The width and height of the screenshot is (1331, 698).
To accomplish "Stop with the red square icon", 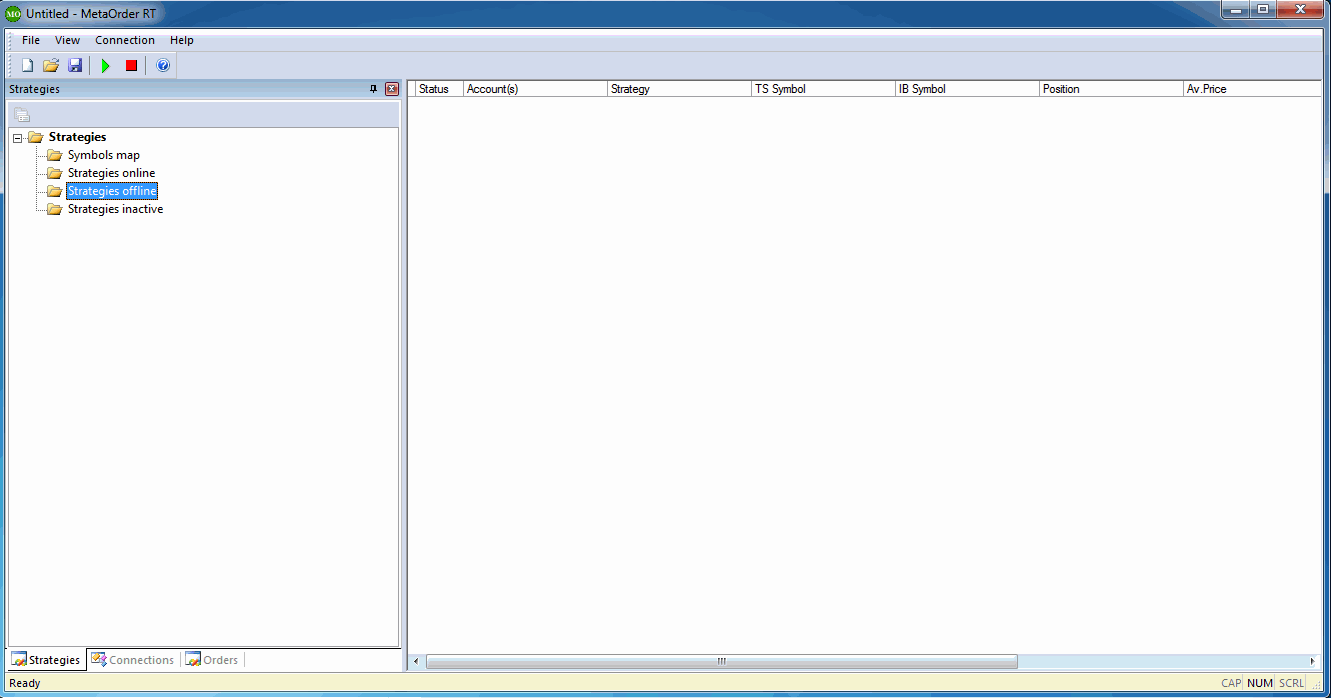I will click(131, 65).
